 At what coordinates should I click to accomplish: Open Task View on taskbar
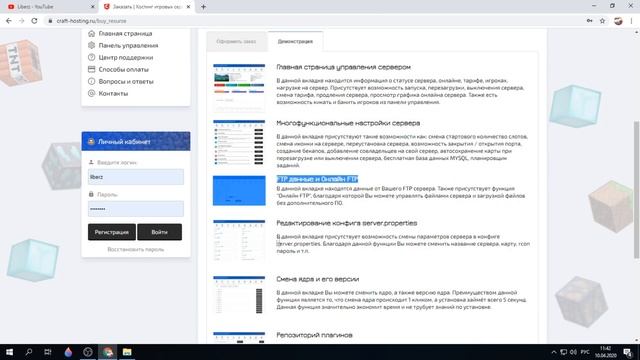click(x=48, y=352)
